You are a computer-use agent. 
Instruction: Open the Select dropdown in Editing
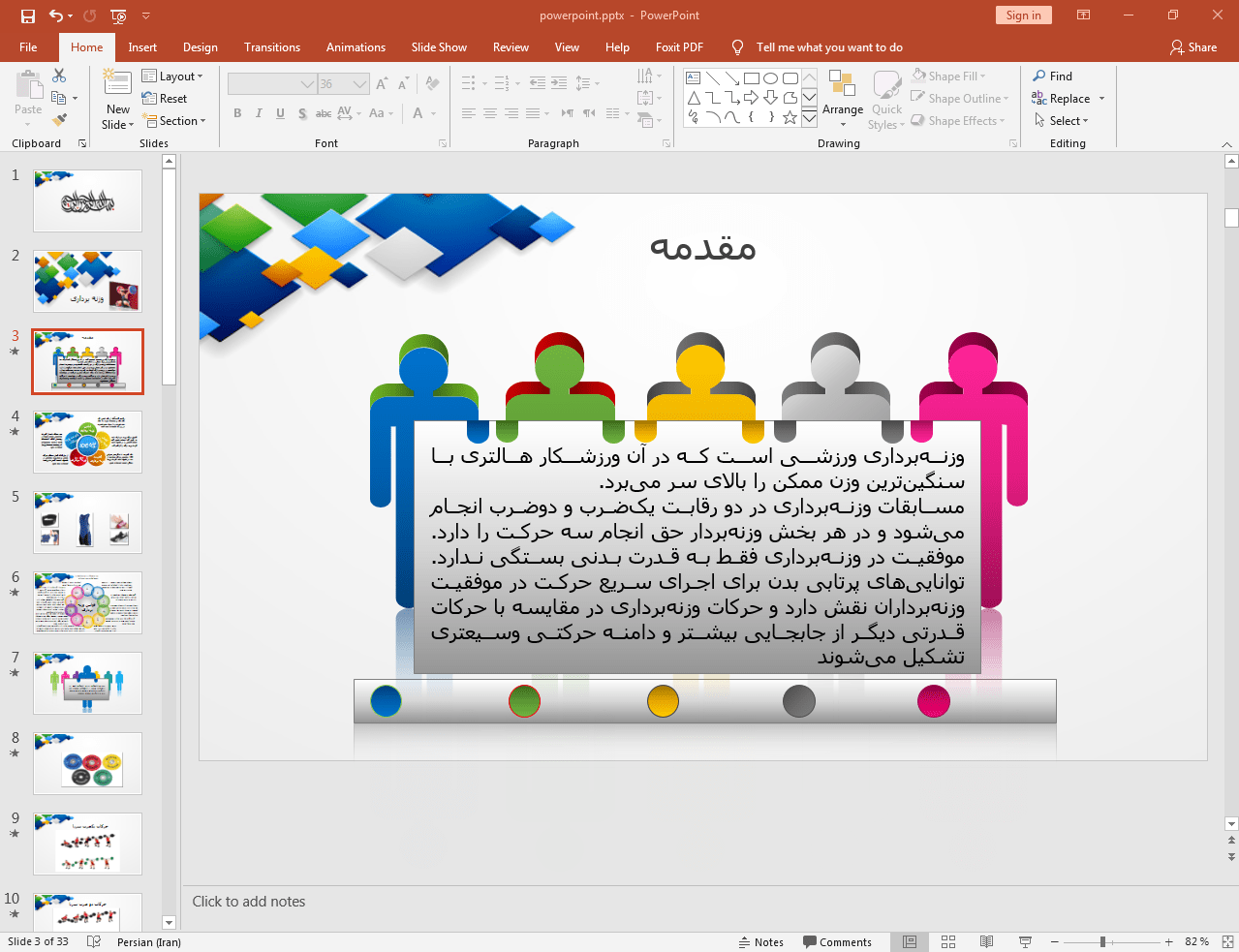tap(1062, 121)
